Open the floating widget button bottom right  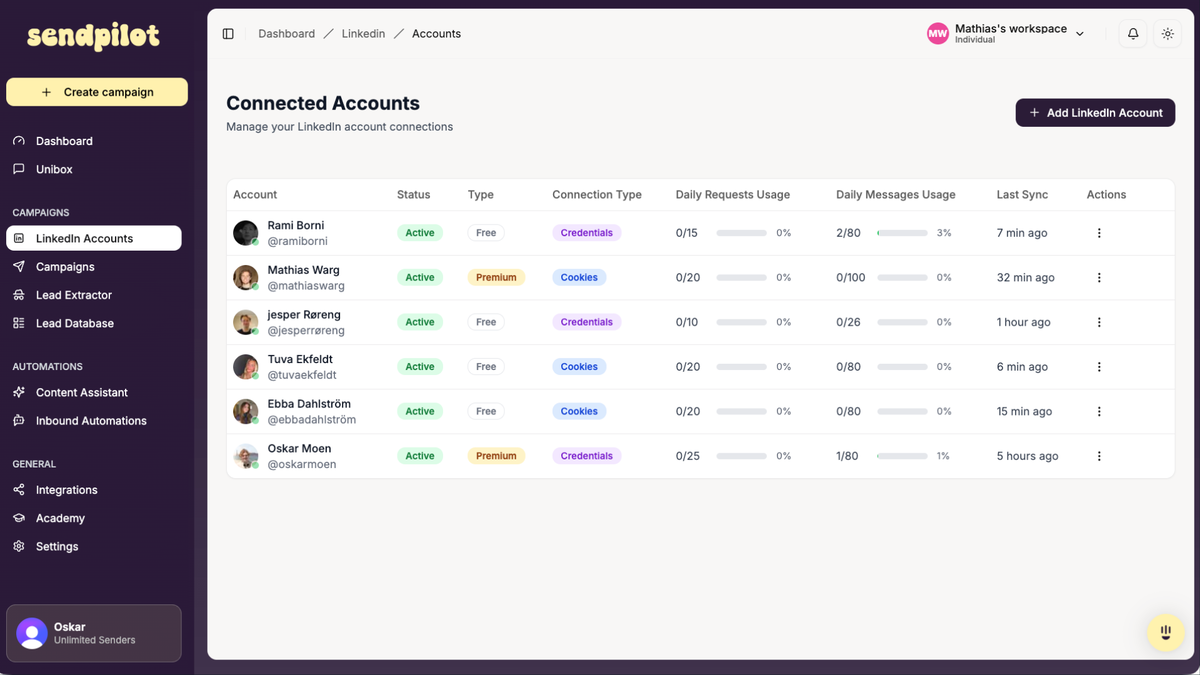[x=1165, y=632]
